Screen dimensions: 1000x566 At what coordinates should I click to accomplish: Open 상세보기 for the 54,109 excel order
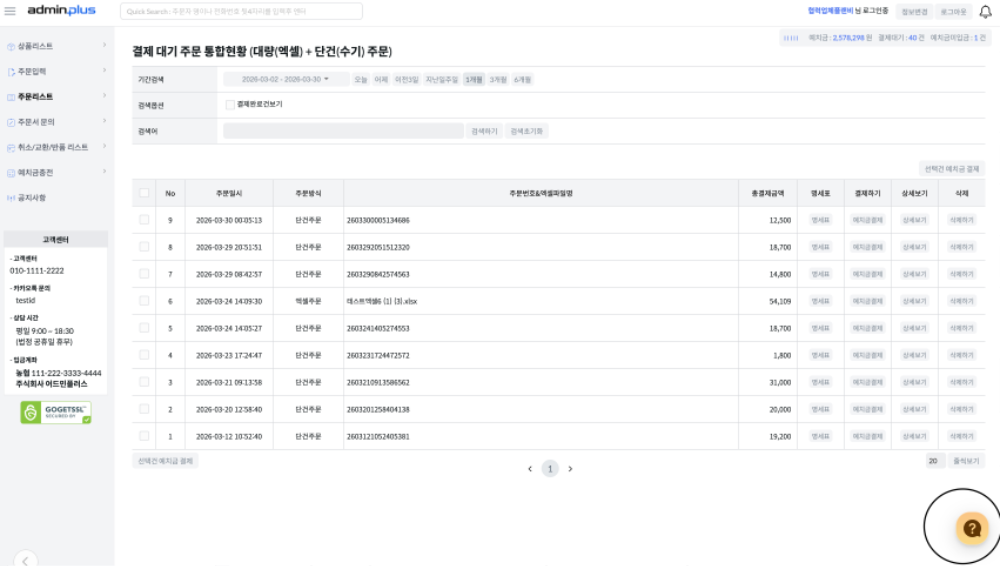tap(915, 301)
